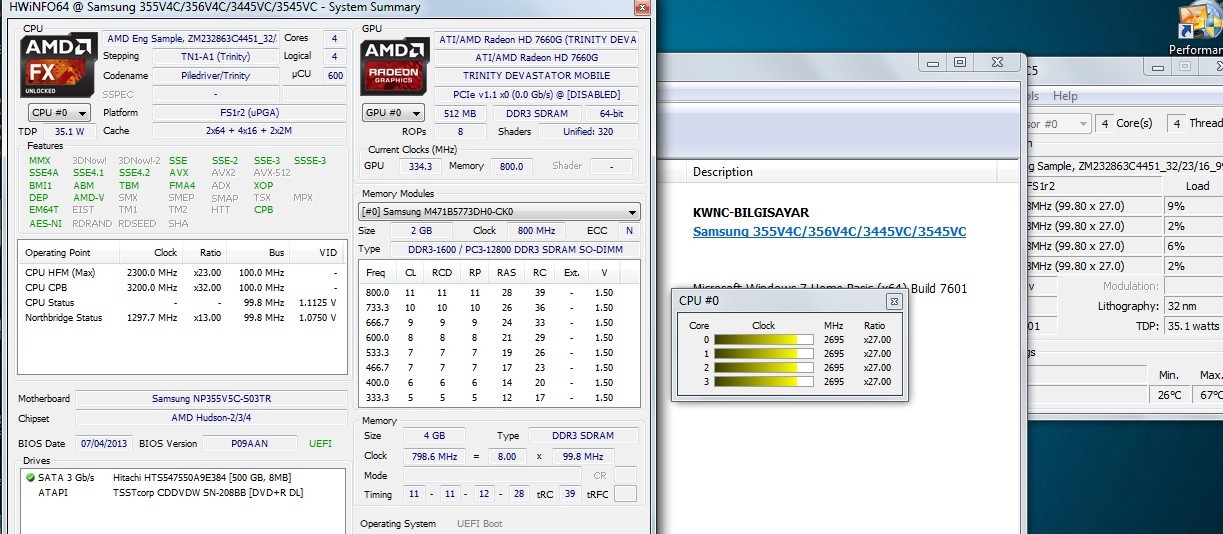The image size is (1223, 534).
Task: Maximize the HWiNFO main window behind
Action: point(959,62)
